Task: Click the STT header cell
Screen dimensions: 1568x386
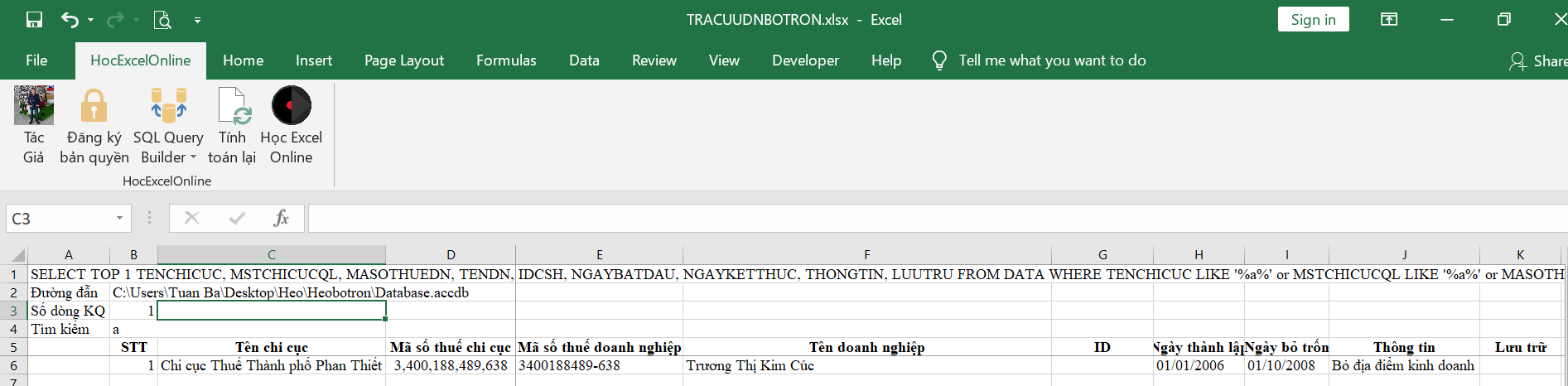Action: (133, 347)
